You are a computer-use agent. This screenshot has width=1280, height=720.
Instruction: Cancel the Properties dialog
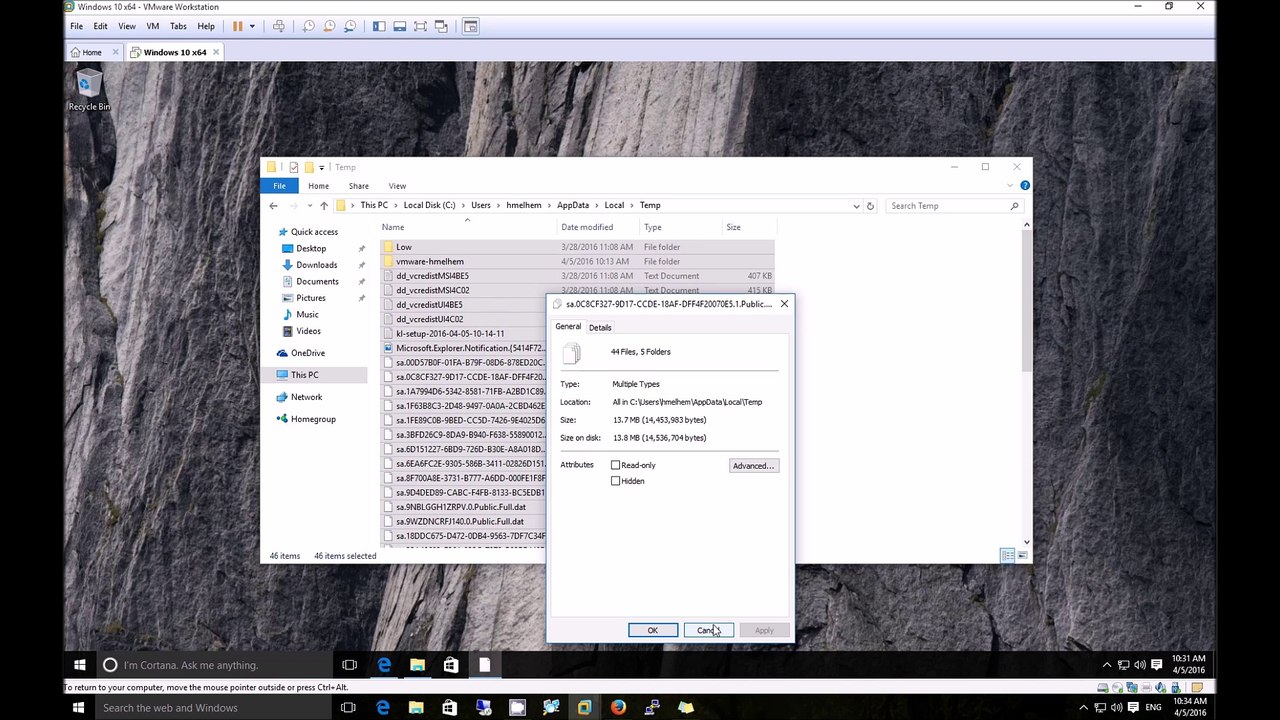click(708, 631)
